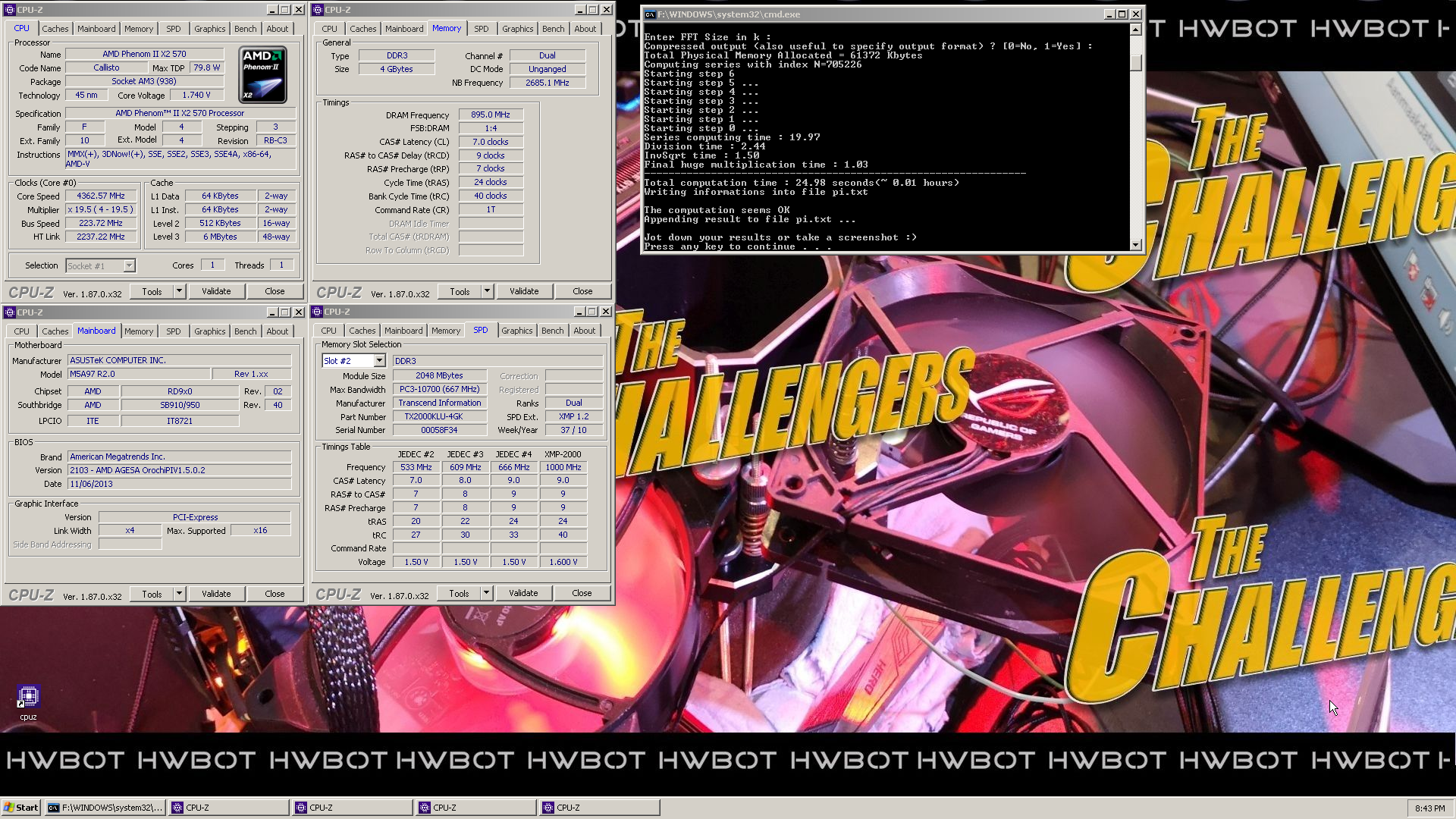
Task: Expand Tools dropdown arrow in SPD window
Action: 487,593
